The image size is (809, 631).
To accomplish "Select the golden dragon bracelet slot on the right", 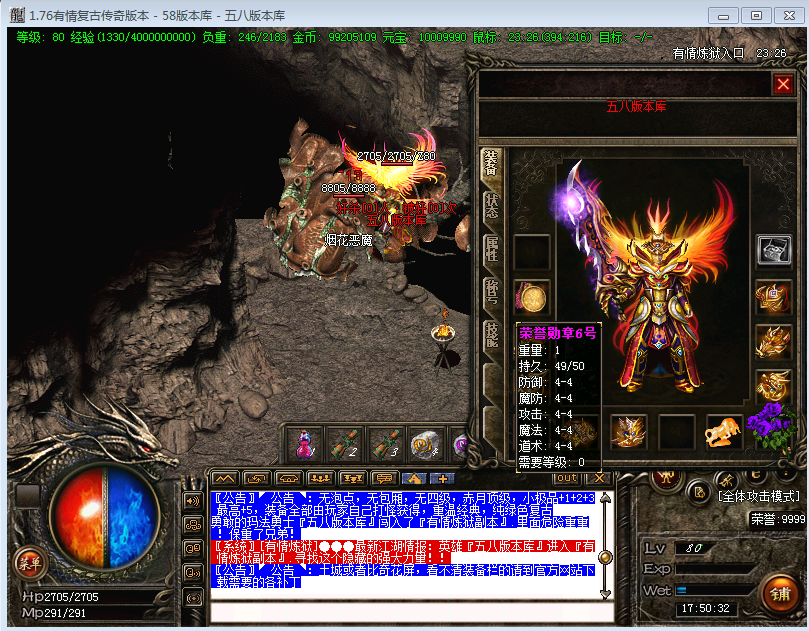I will coord(774,342).
